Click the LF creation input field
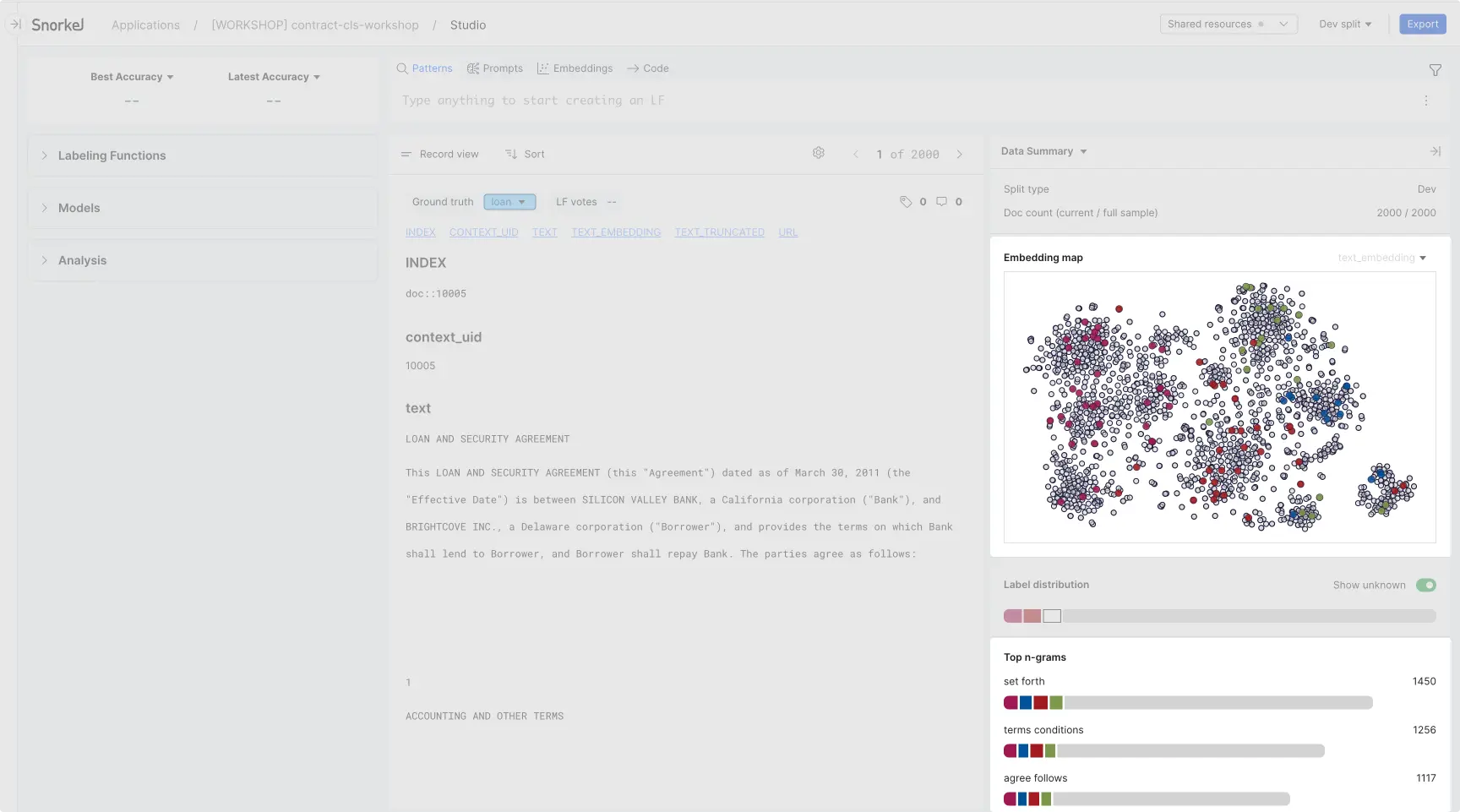 (x=904, y=101)
